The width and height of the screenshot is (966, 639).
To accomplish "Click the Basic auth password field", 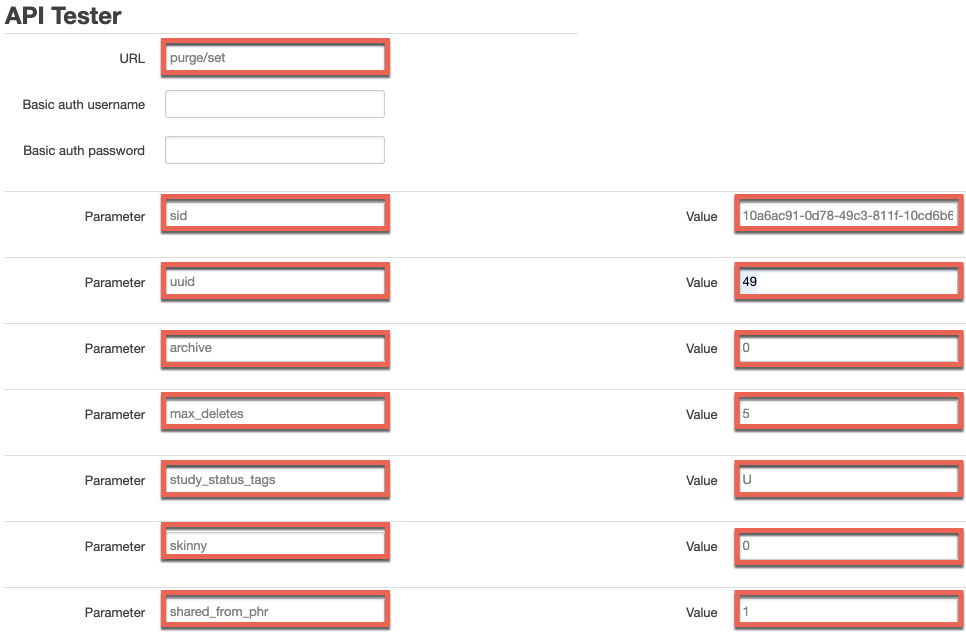I will point(275,150).
